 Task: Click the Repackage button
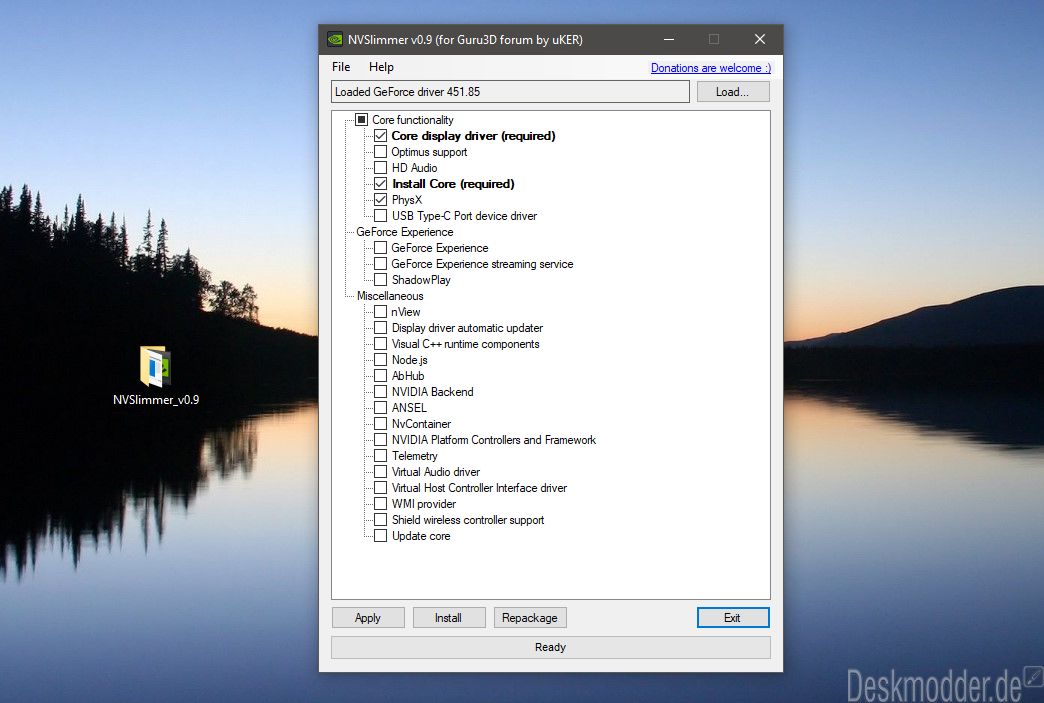[530, 618]
